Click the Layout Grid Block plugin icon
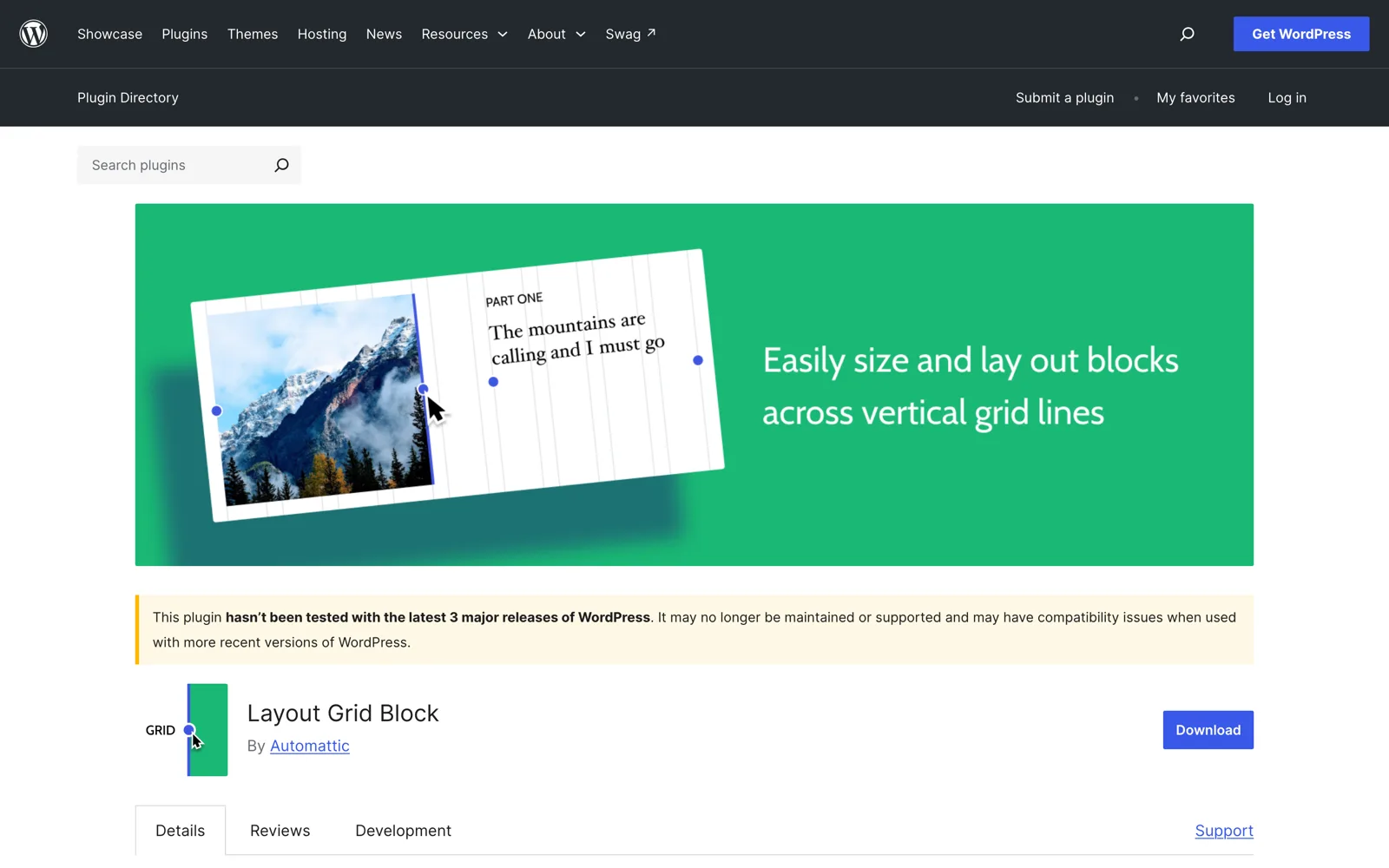Viewport: 1389px width, 868px height. pyautogui.click(x=181, y=730)
